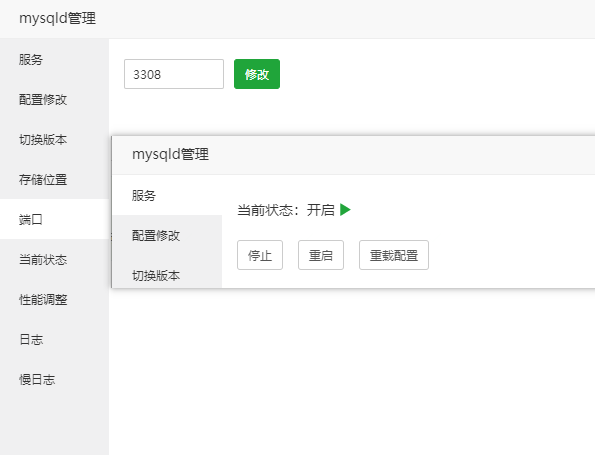
Task: Click the green 修改 button
Action: click(x=257, y=74)
